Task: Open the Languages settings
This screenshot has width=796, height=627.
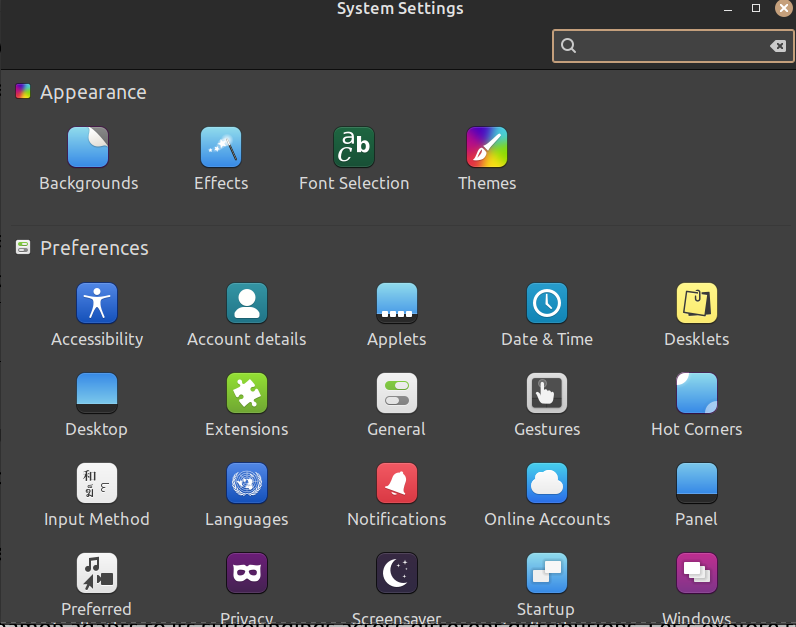Action: click(x=247, y=484)
